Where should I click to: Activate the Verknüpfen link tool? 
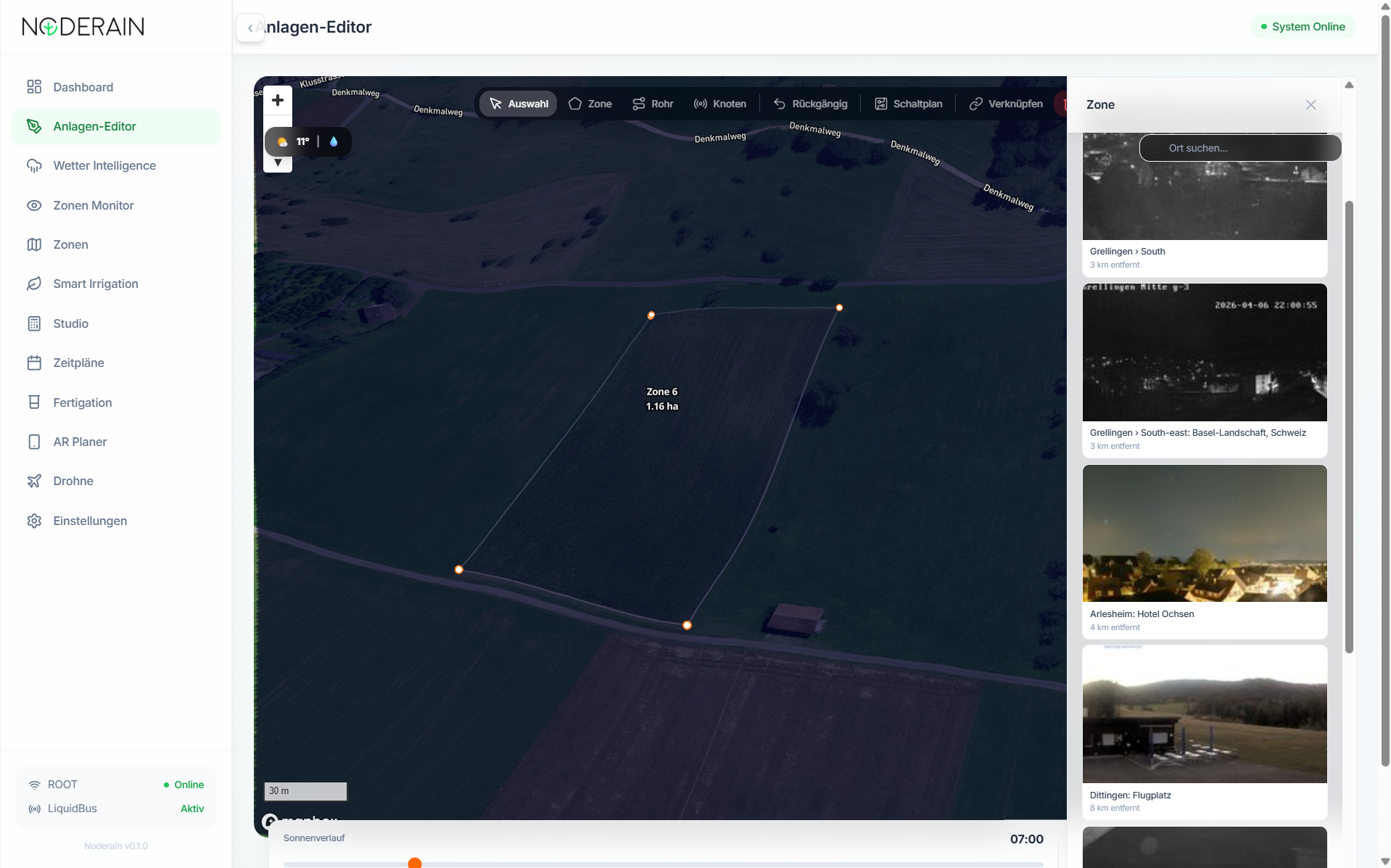1006,104
